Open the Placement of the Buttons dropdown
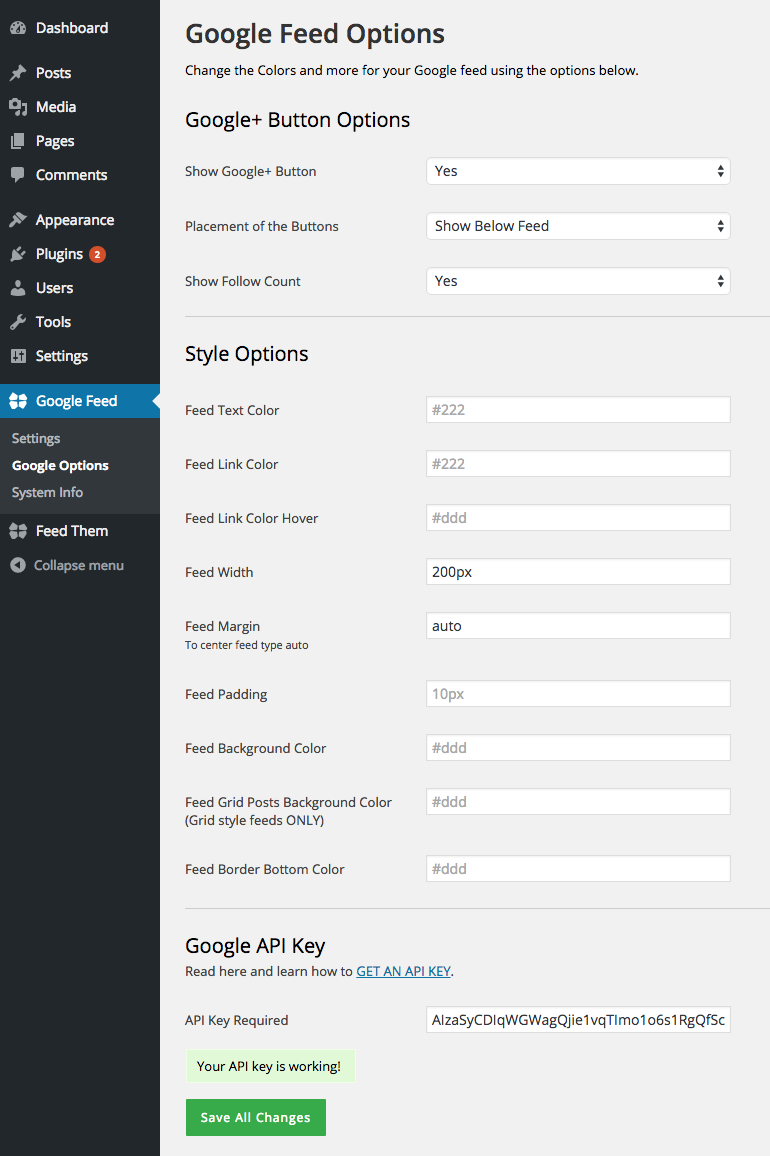 coord(578,226)
